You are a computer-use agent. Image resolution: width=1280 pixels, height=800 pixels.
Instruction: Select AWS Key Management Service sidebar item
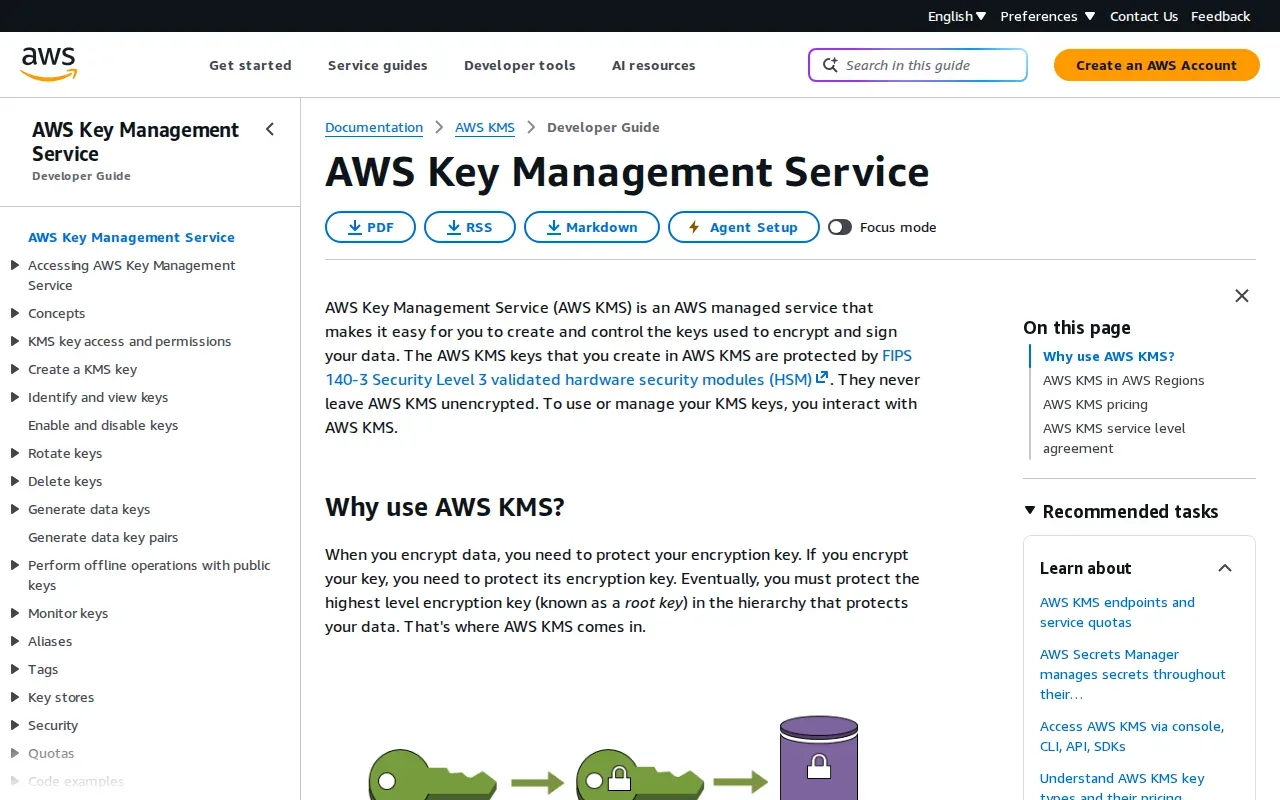tap(131, 237)
